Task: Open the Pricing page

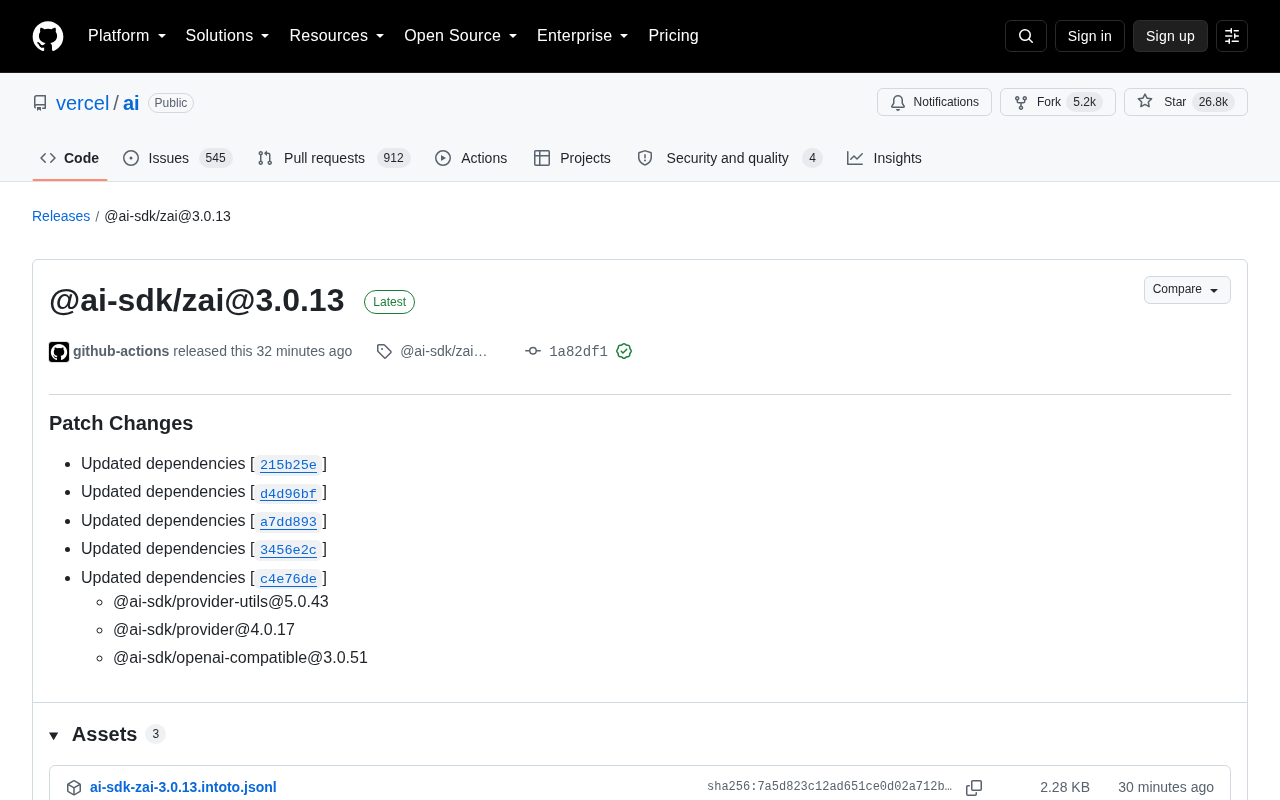Action: pyautogui.click(x=673, y=36)
